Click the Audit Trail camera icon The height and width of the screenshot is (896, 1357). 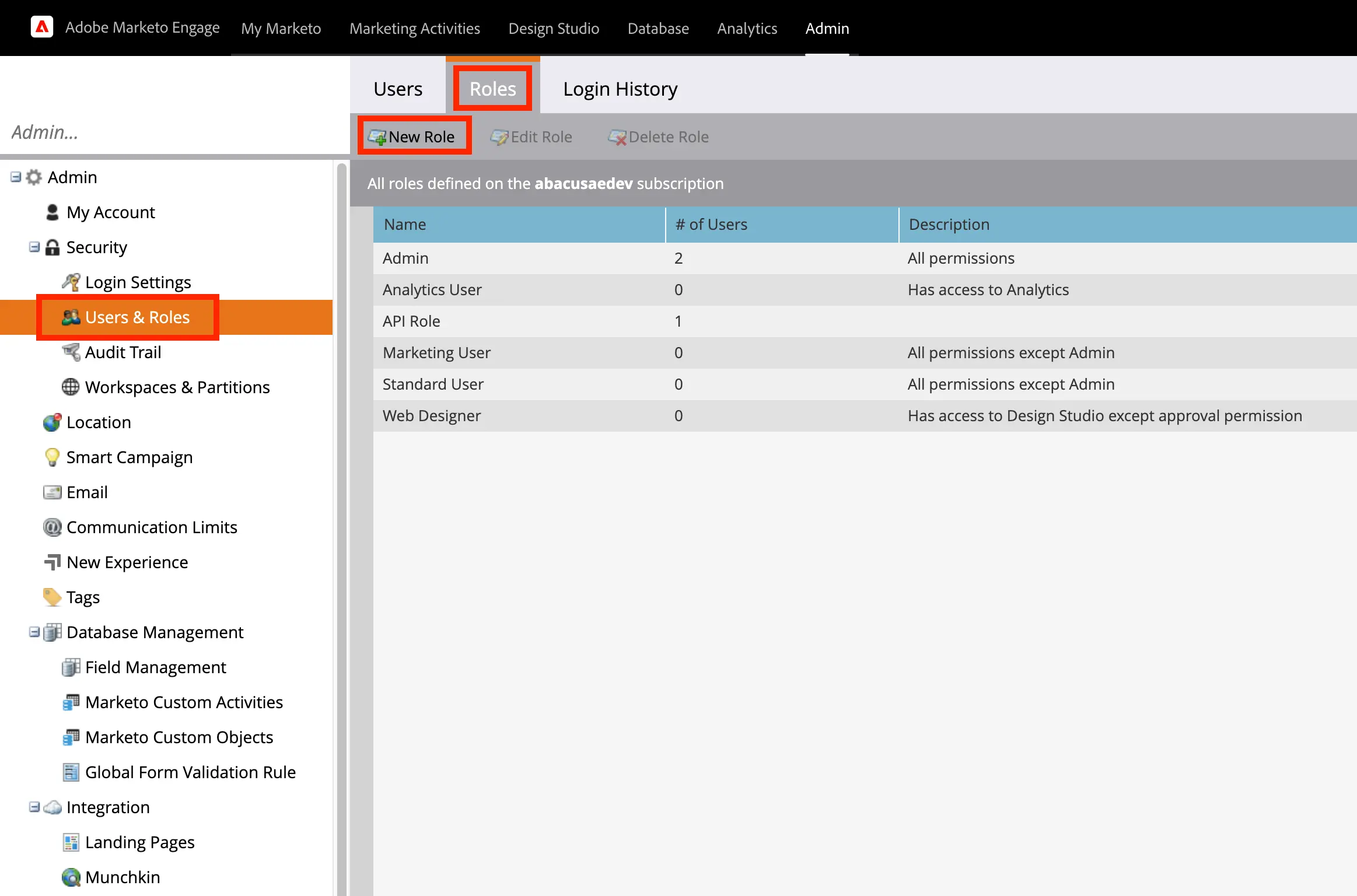click(x=71, y=352)
